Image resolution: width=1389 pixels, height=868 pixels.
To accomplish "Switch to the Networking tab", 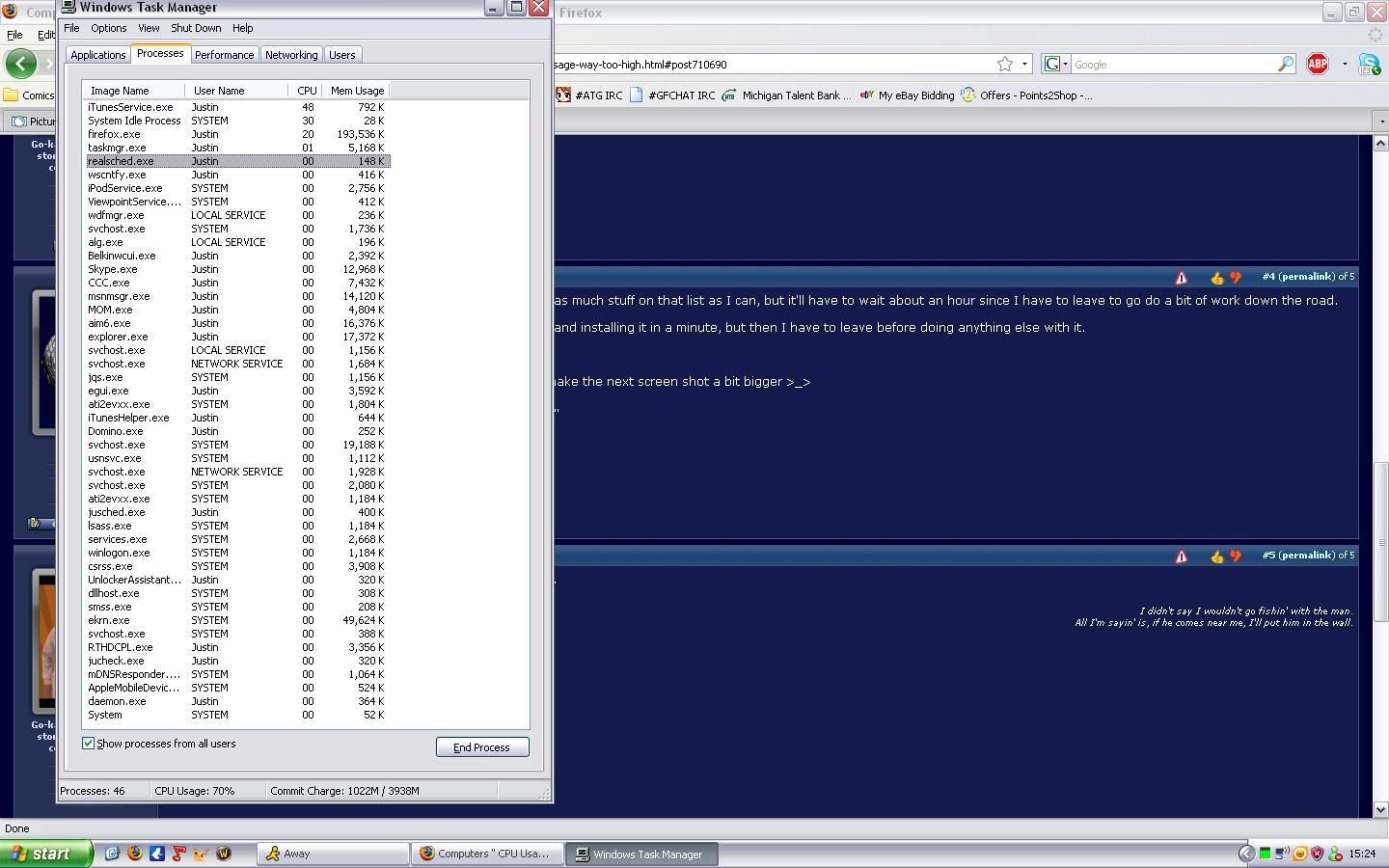I will click(291, 55).
